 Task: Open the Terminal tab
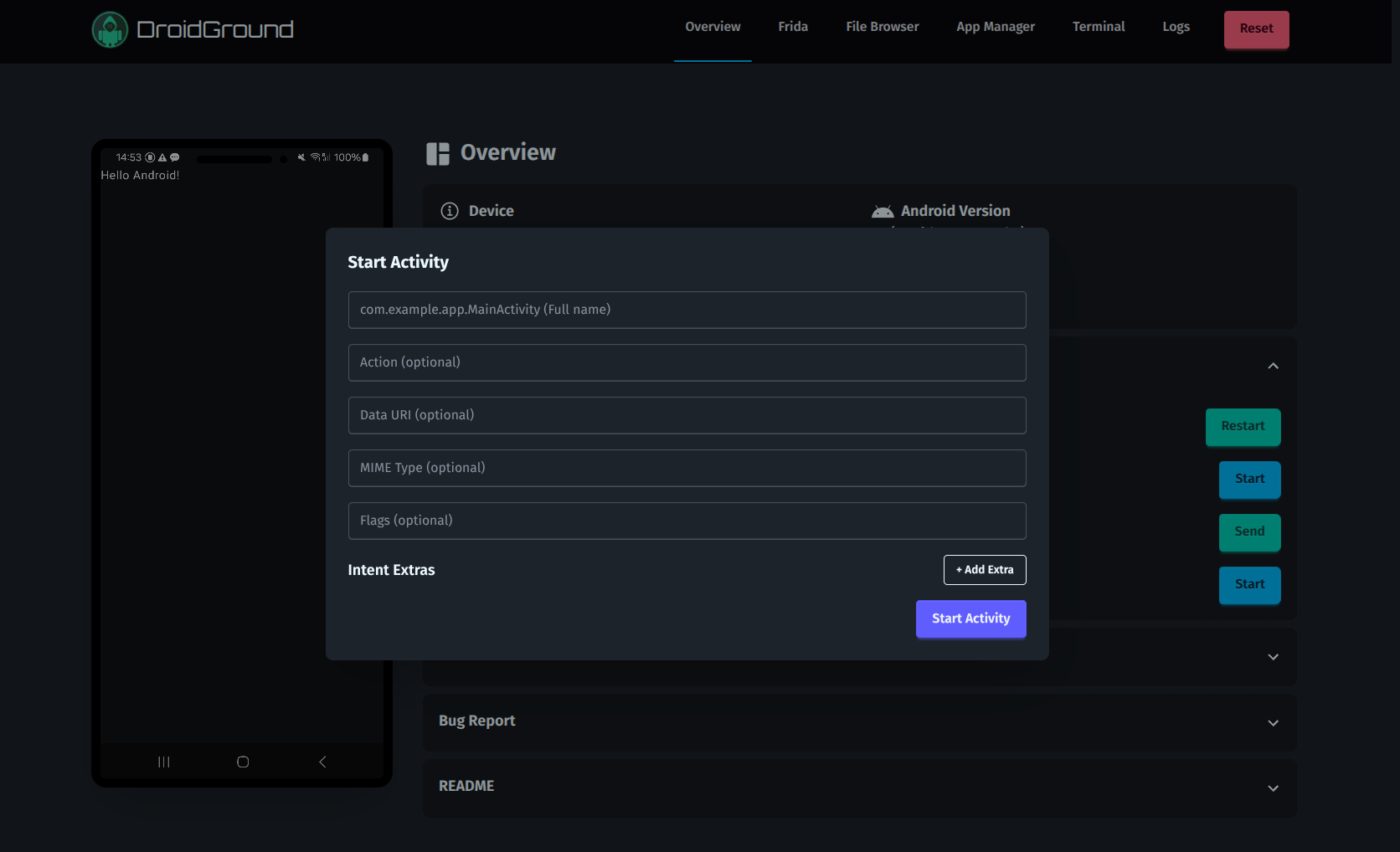[1098, 26]
